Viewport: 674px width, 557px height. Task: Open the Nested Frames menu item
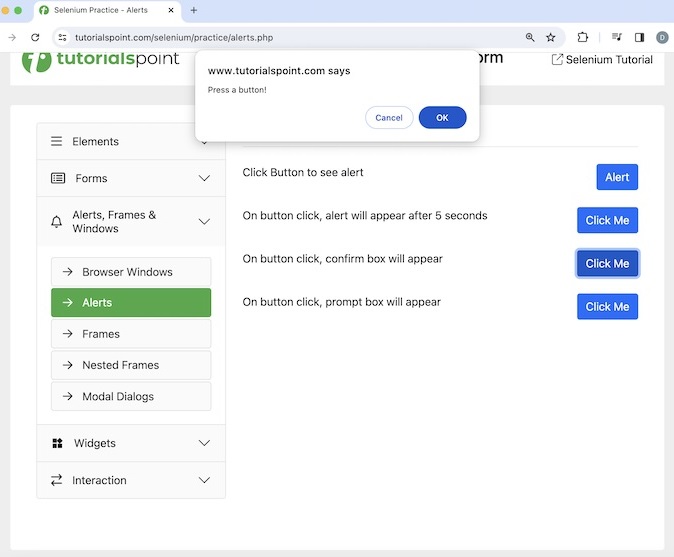131,365
